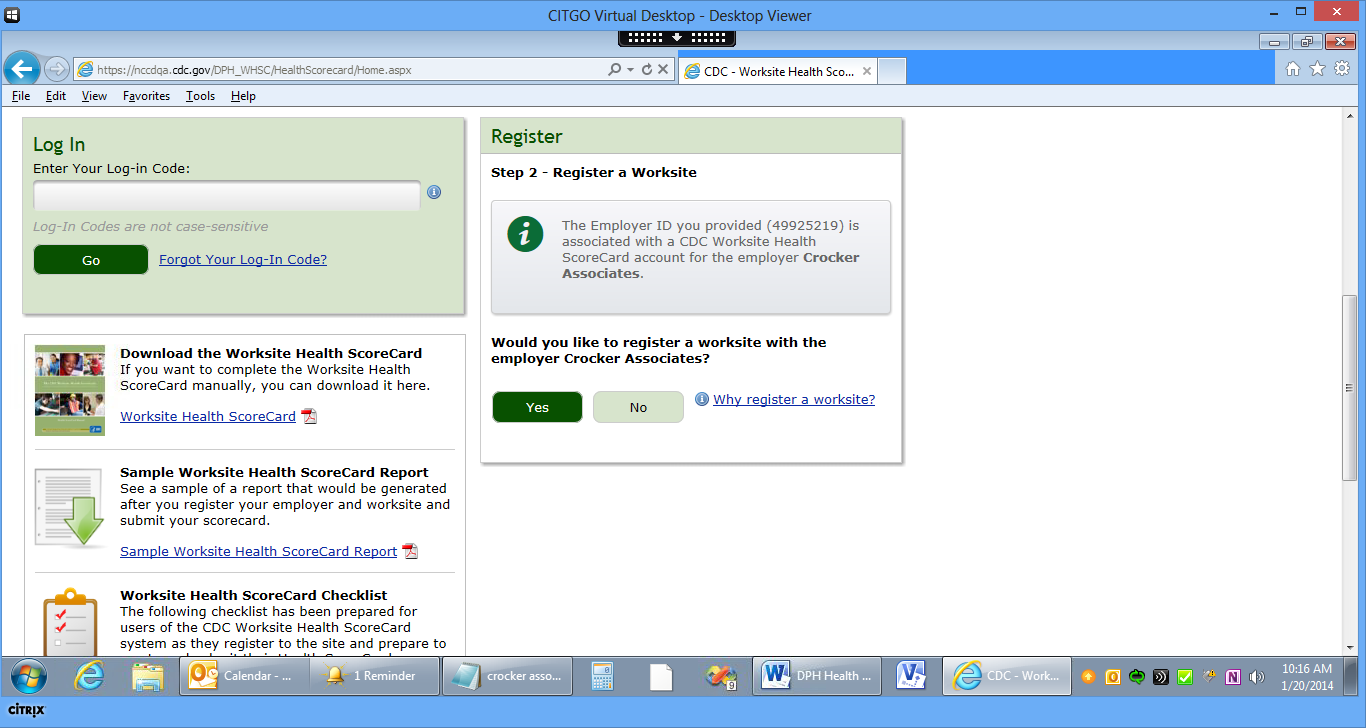Screen dimensions: 1366x728
Task: Open the browser Home page icon
Action: click(1293, 69)
